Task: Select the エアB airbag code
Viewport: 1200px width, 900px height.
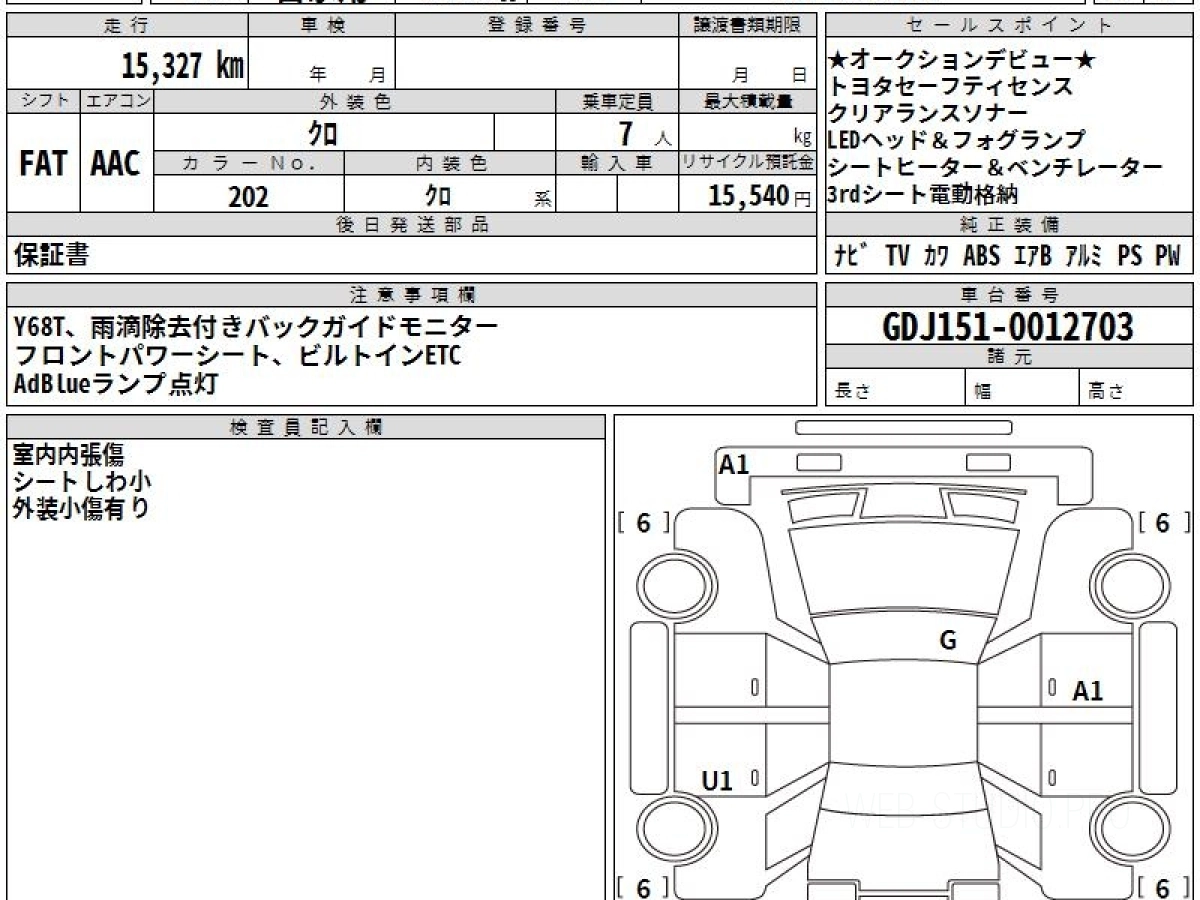Action: [x=1032, y=257]
